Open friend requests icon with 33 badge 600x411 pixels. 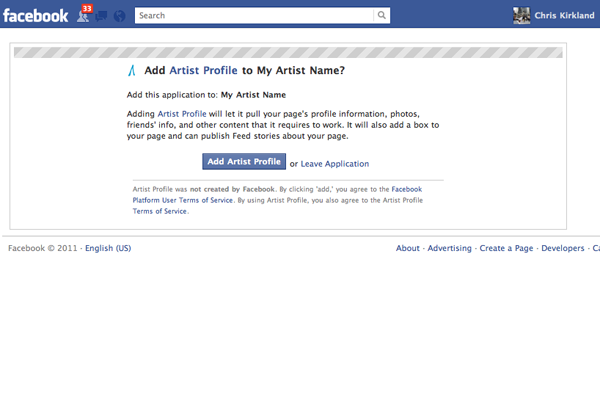pyautogui.click(x=83, y=16)
